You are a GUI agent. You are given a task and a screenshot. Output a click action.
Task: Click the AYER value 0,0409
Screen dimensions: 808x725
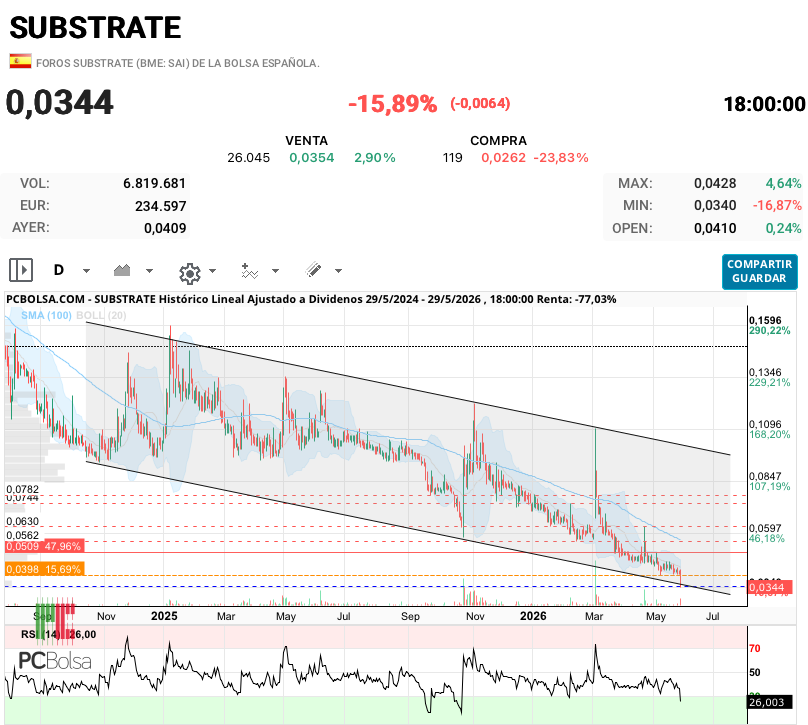tap(165, 228)
